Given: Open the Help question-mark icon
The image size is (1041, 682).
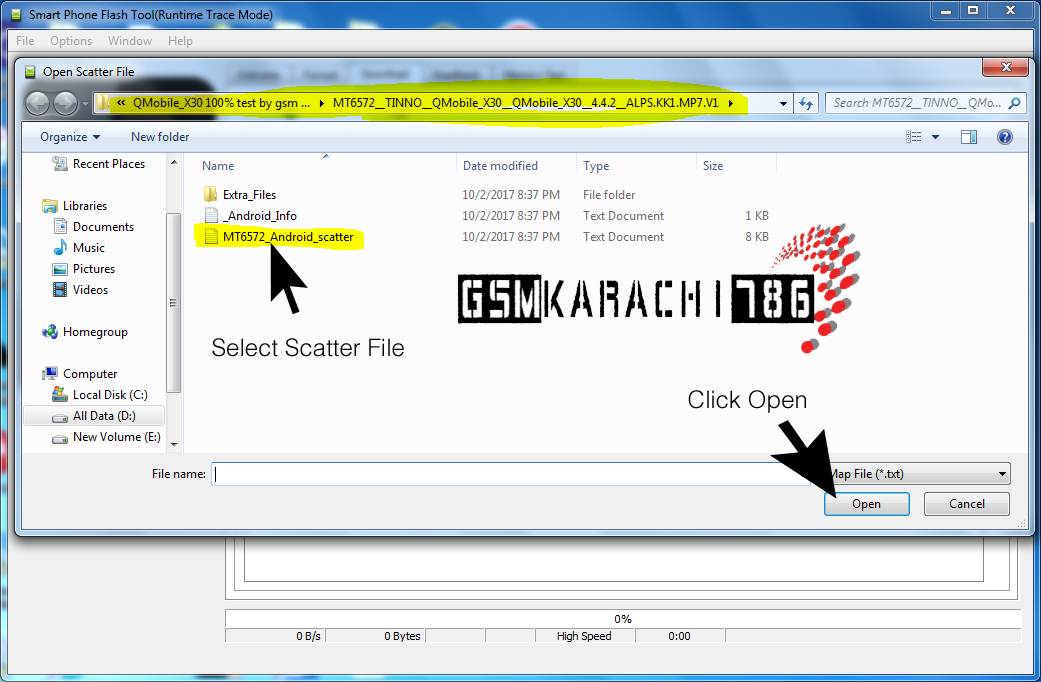Looking at the screenshot, I should click(1004, 137).
